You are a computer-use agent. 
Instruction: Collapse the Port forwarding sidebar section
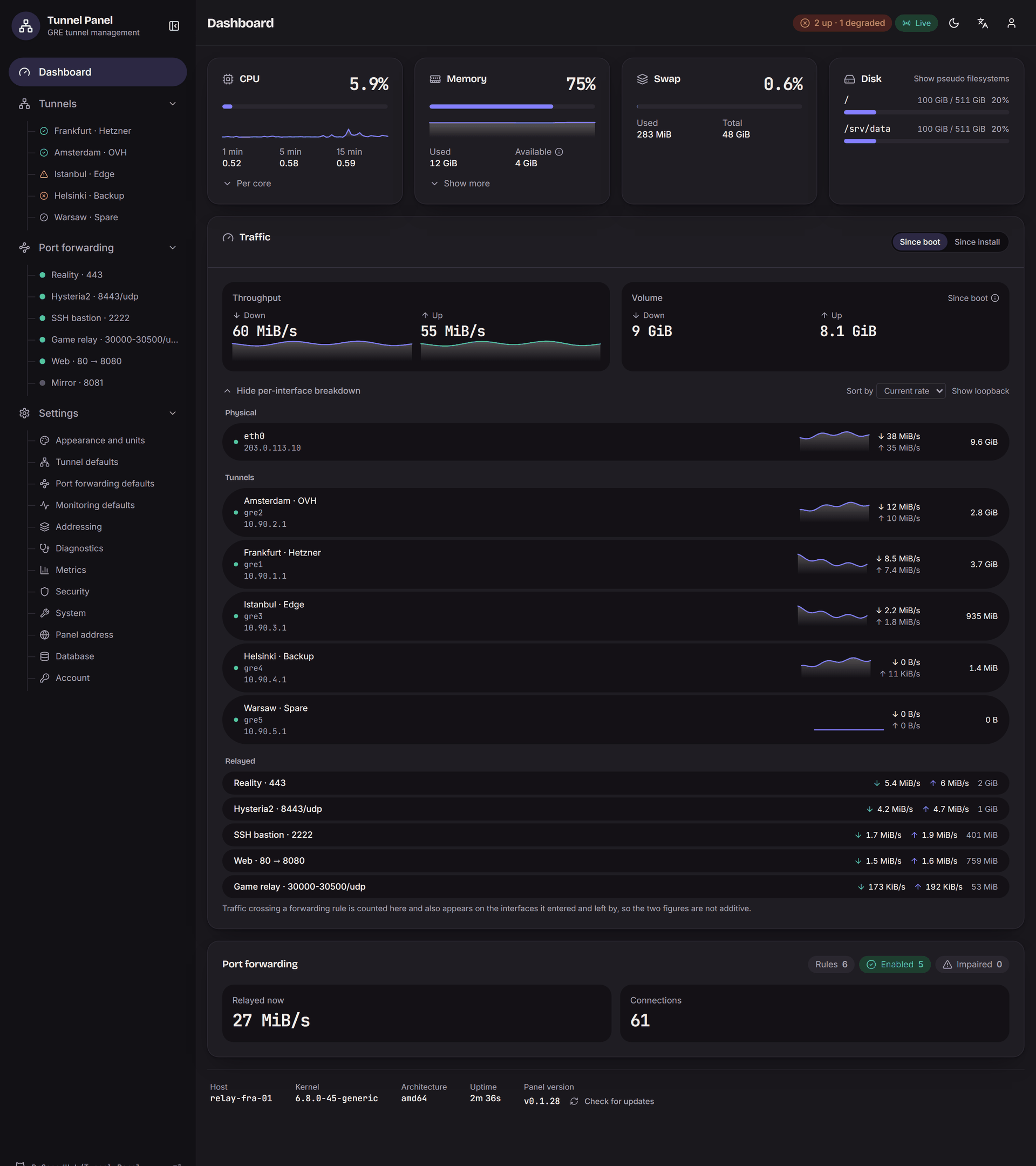[x=173, y=248]
